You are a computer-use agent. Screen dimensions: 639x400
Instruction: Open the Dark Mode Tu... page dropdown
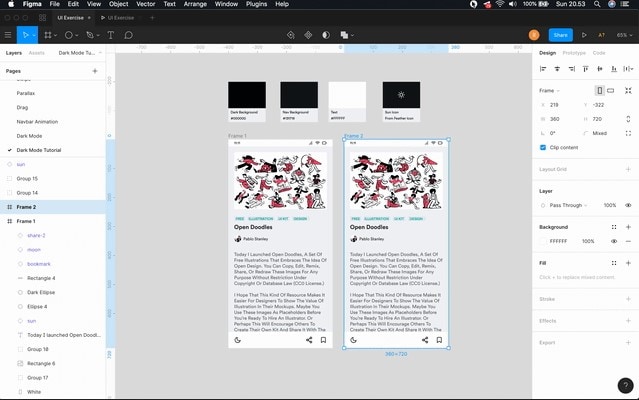pyautogui.click(x=80, y=53)
